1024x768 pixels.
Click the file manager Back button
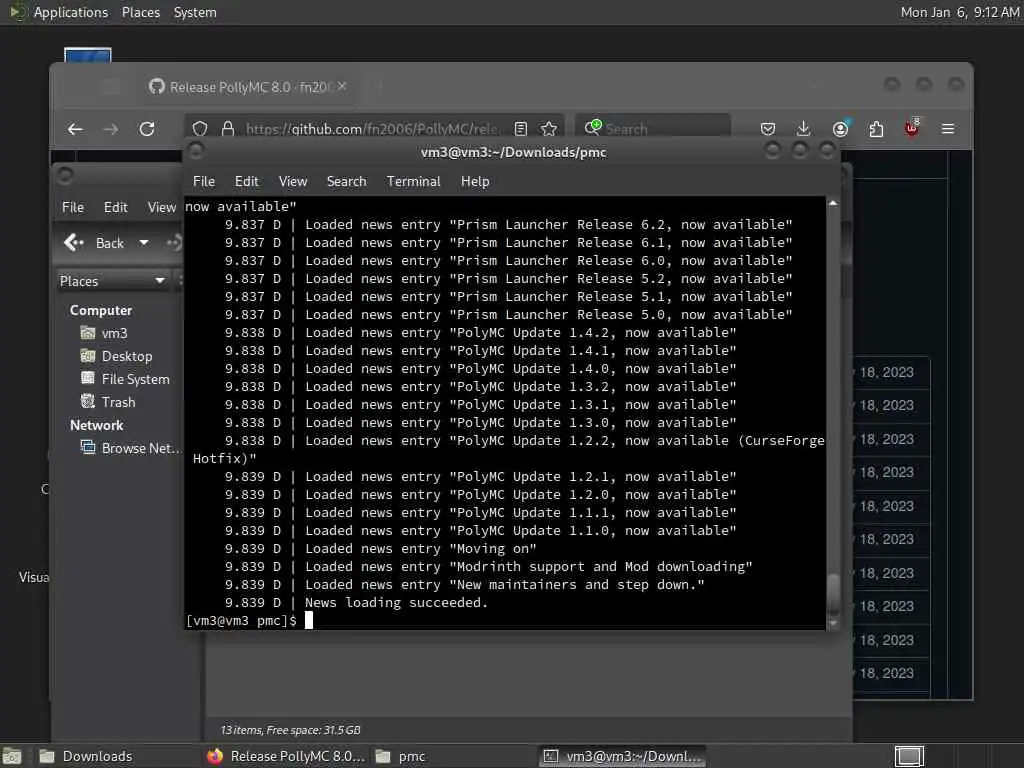tap(94, 243)
